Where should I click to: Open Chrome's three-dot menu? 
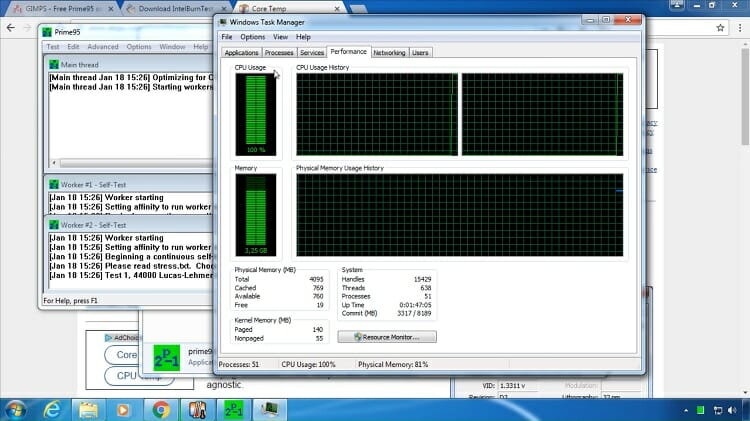[x=739, y=28]
